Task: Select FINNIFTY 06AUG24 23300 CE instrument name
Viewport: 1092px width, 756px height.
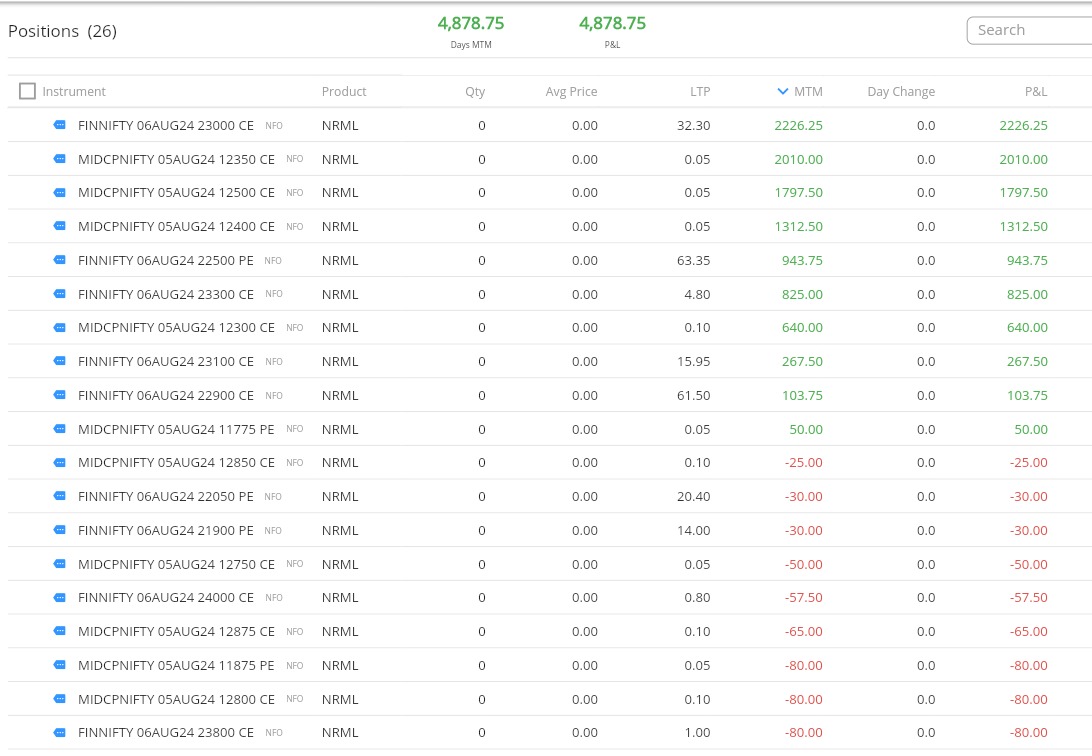Action: (166, 294)
